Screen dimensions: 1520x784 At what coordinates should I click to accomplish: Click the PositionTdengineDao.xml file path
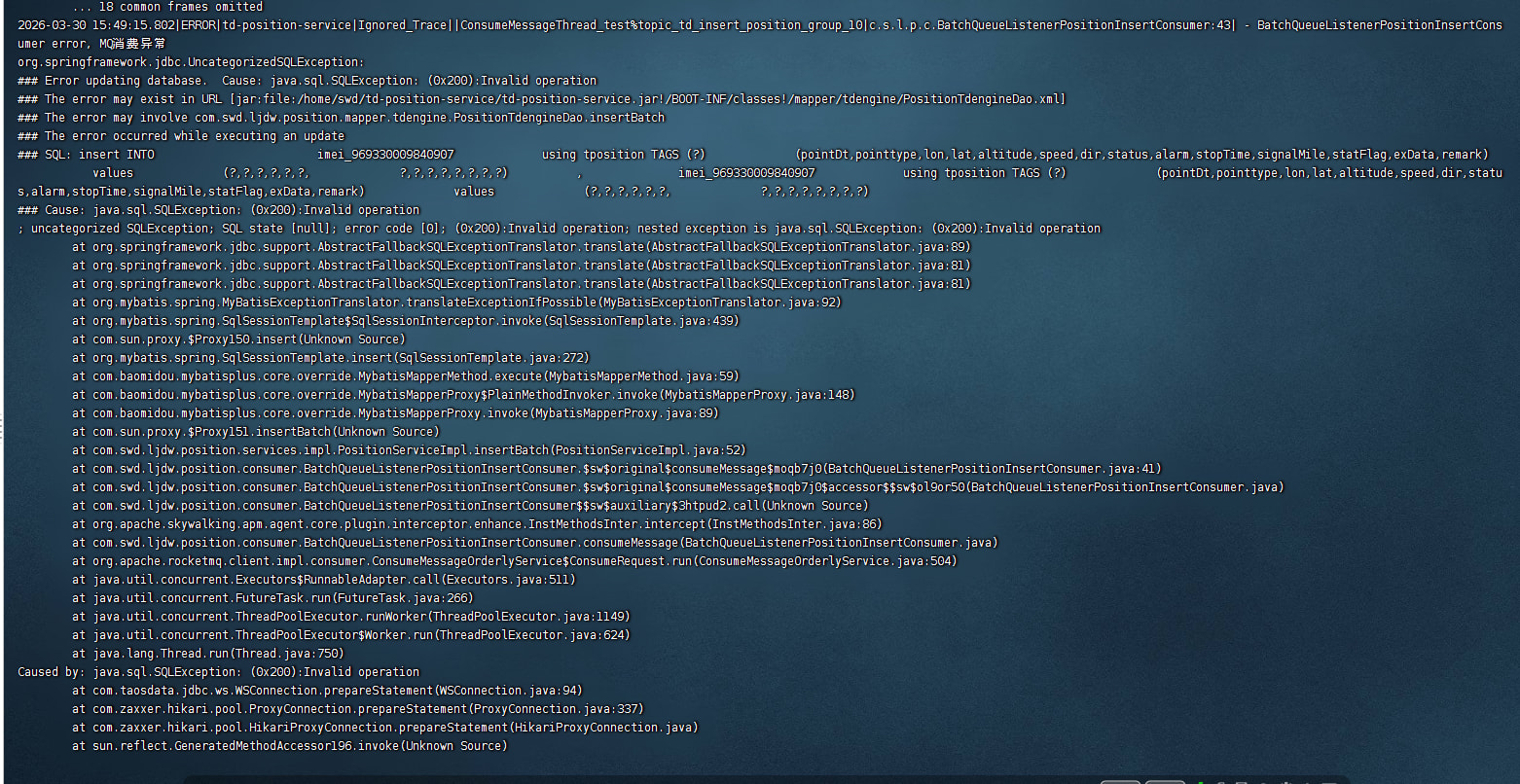647,99
